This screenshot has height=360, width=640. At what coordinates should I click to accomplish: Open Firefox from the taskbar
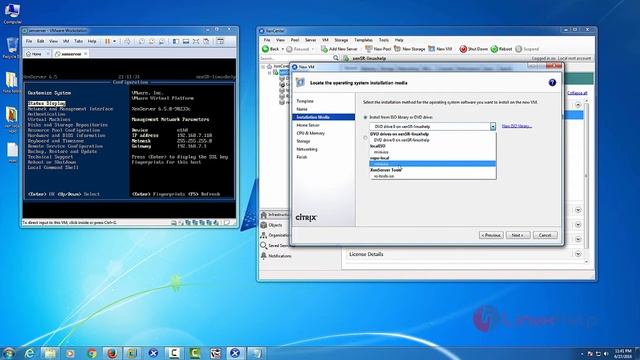[x=112, y=353]
